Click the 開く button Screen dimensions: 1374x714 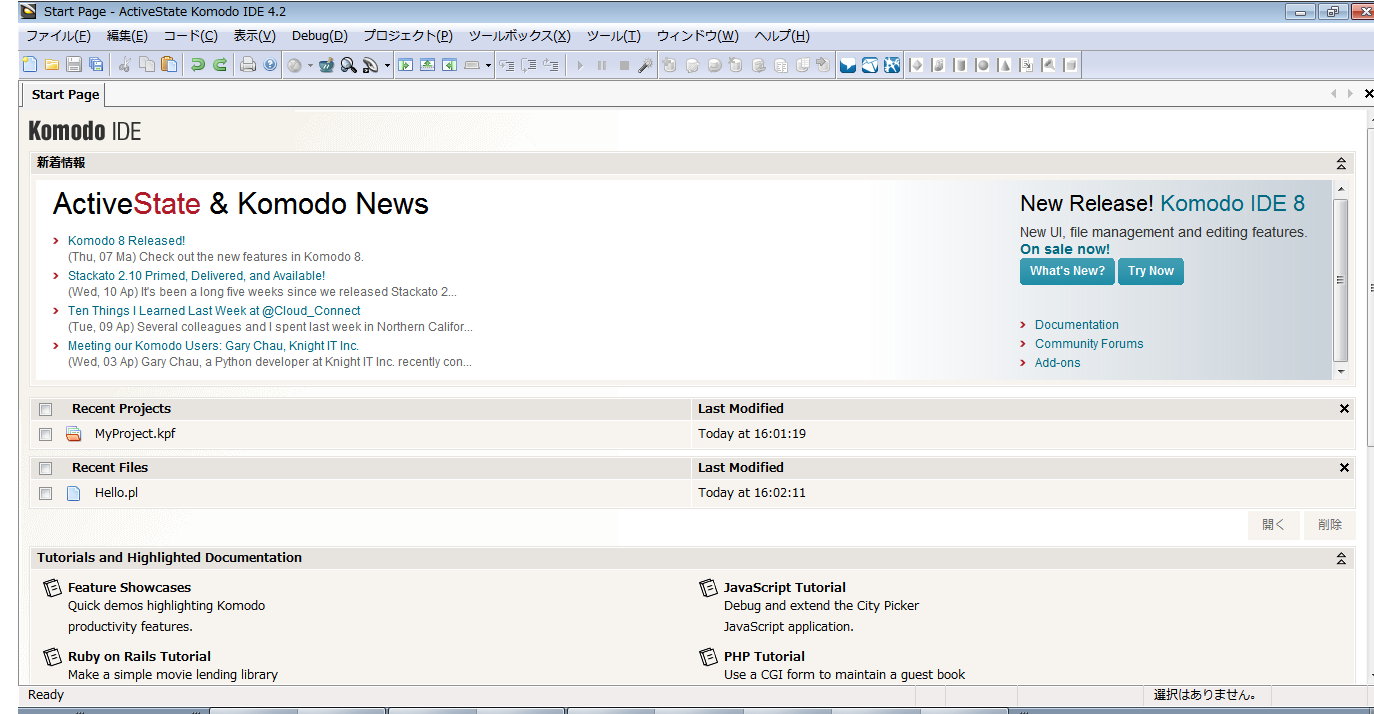[x=1273, y=525]
